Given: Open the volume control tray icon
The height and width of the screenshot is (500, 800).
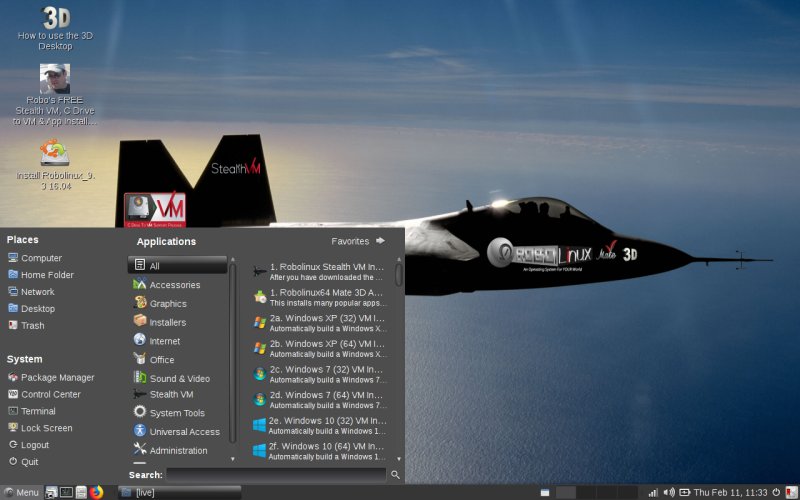Looking at the screenshot, I should click(x=669, y=492).
